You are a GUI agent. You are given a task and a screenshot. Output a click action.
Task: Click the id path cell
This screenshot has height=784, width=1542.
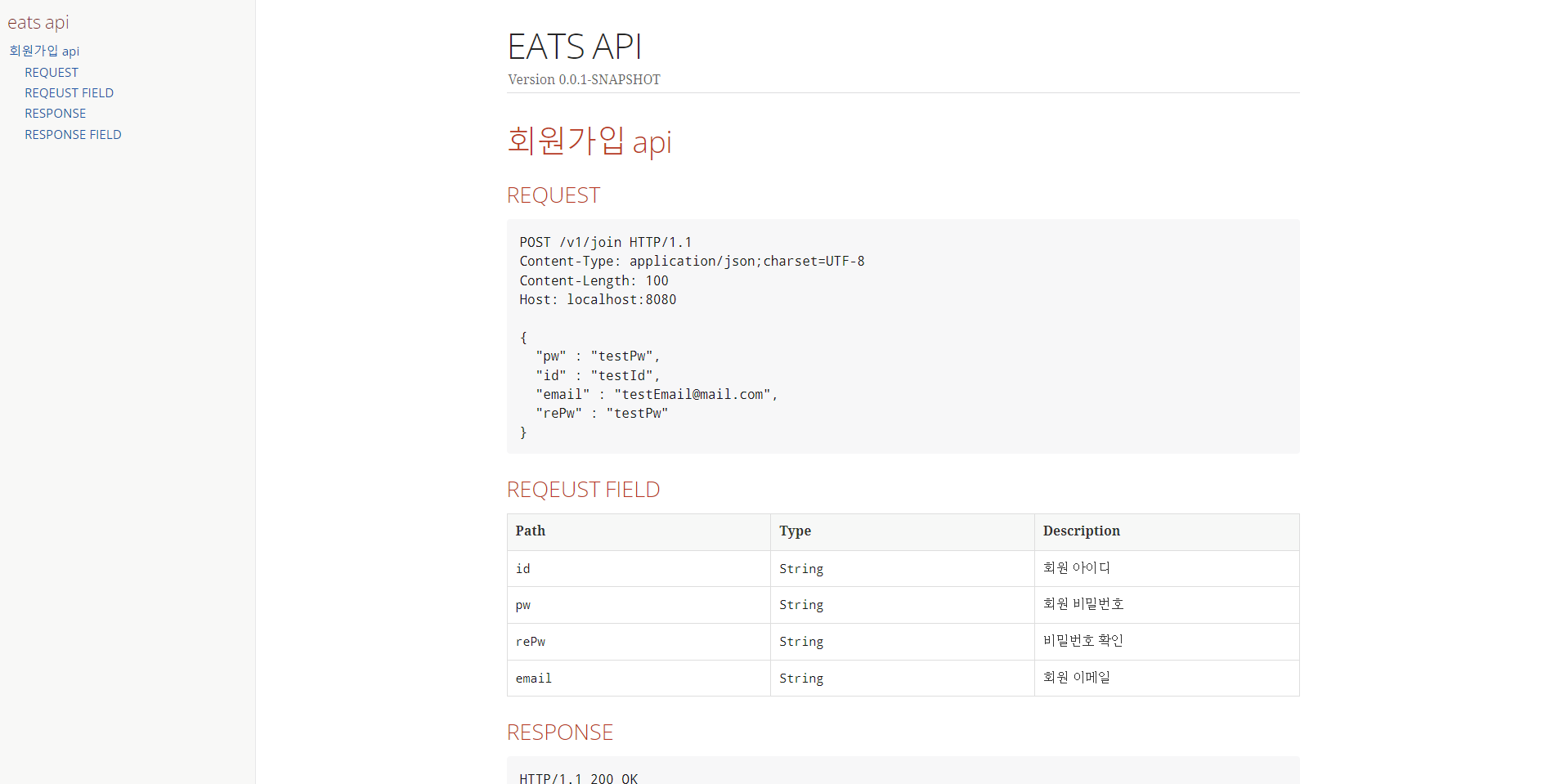[639, 569]
